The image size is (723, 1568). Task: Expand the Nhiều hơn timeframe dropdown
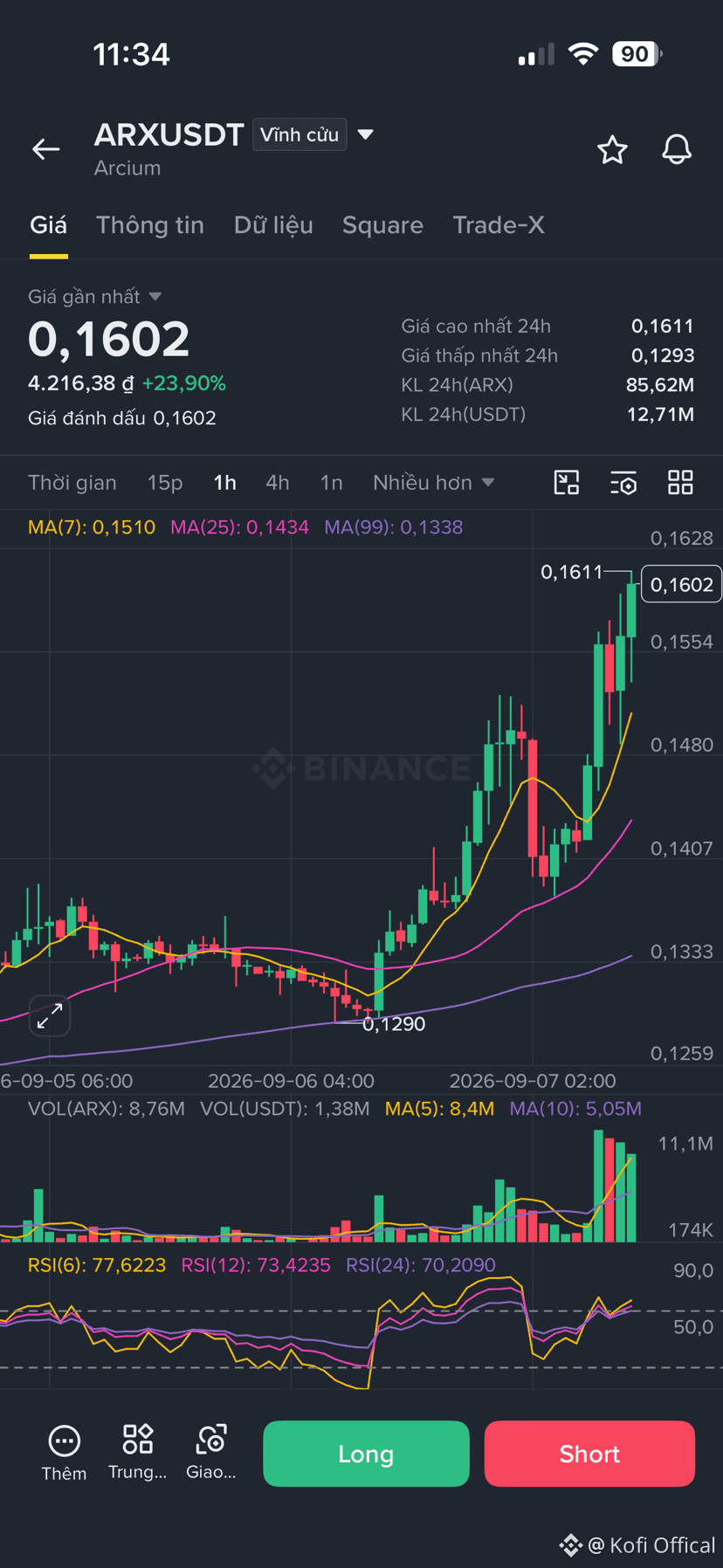[x=434, y=483]
